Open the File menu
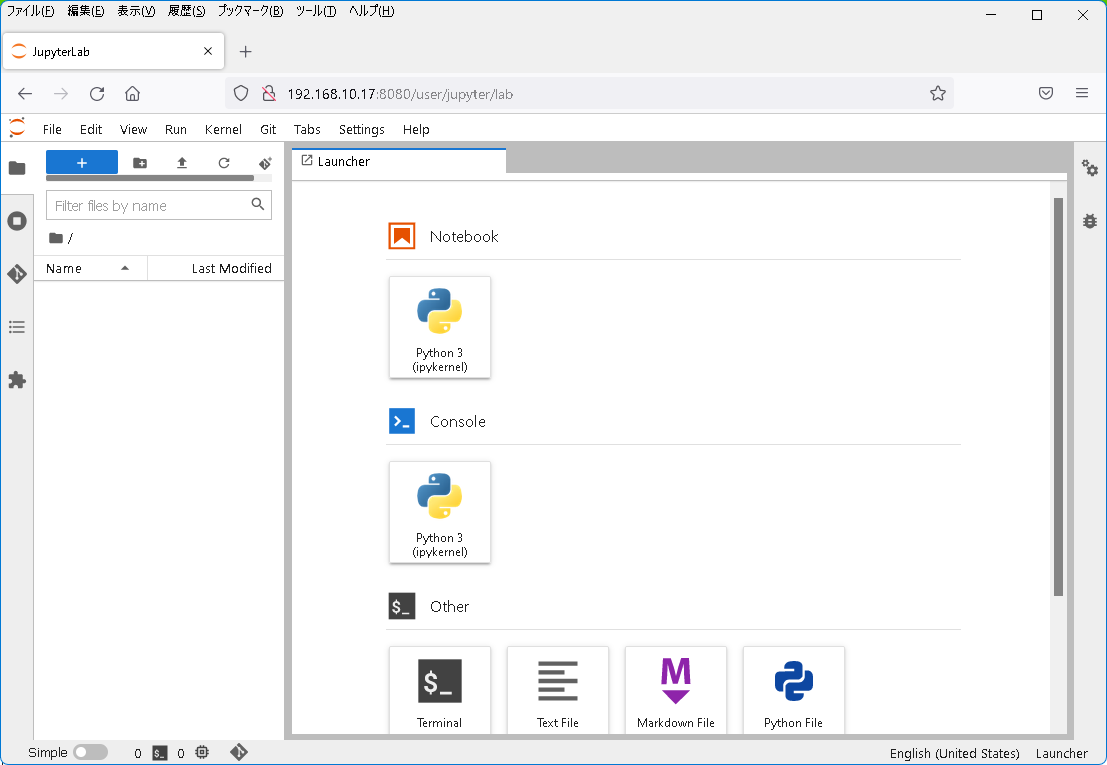Image resolution: width=1107 pixels, height=765 pixels. [52, 129]
